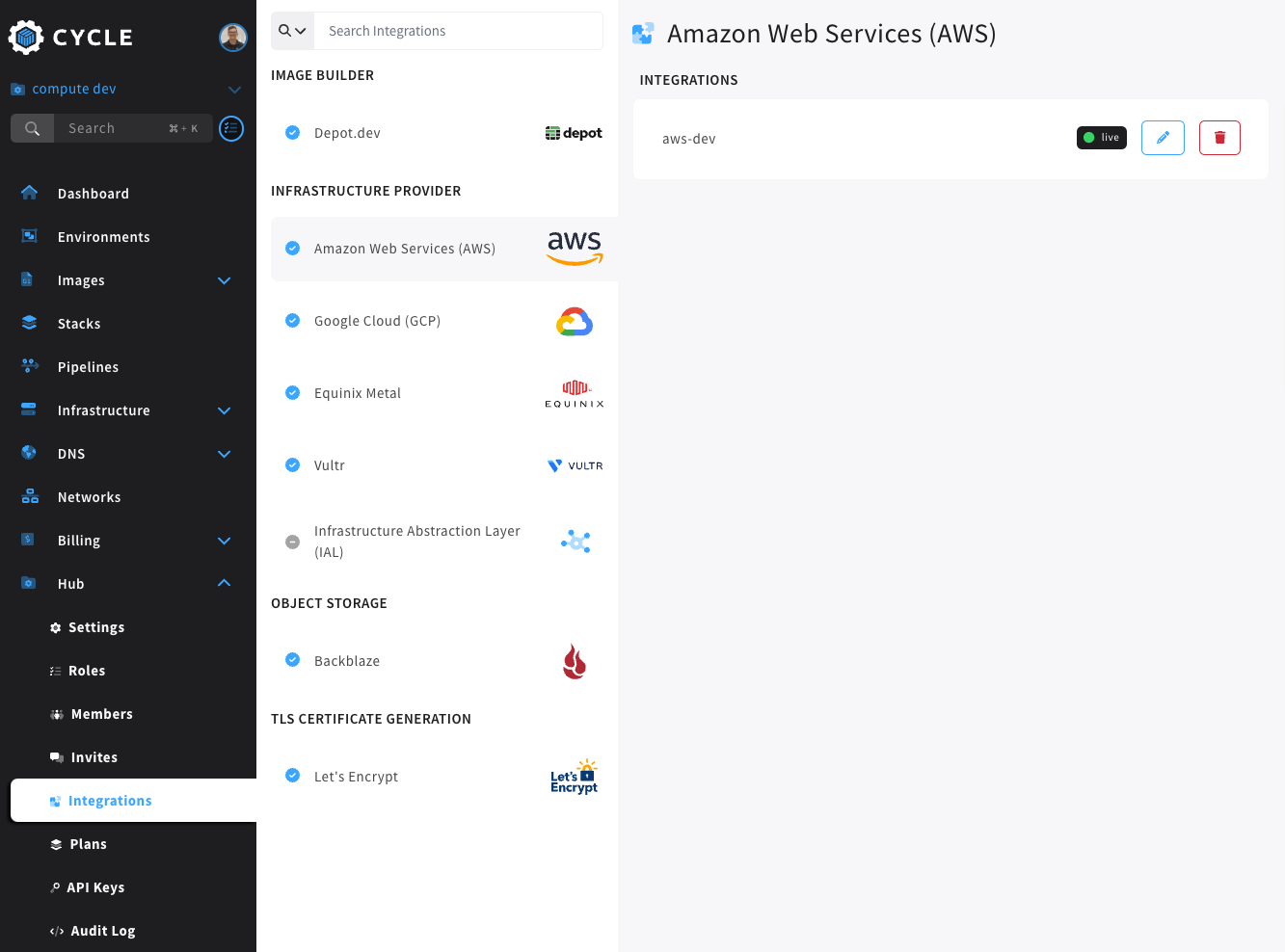Click the Members people icon

click(56, 714)
